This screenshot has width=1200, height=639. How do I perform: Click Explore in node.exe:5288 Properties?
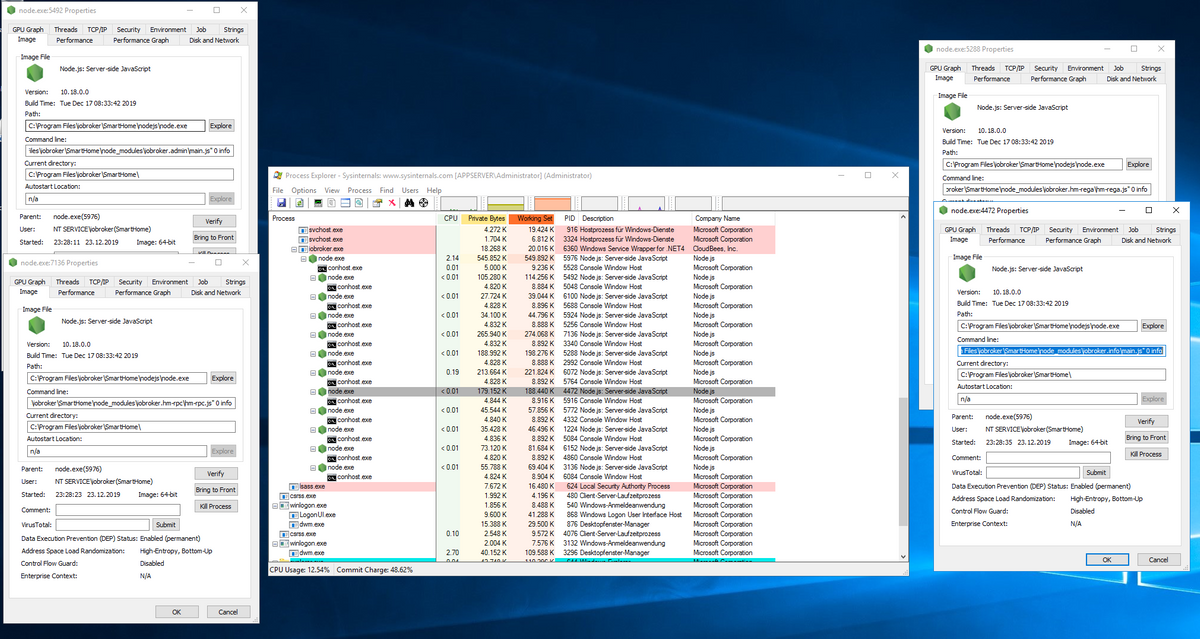1138,164
